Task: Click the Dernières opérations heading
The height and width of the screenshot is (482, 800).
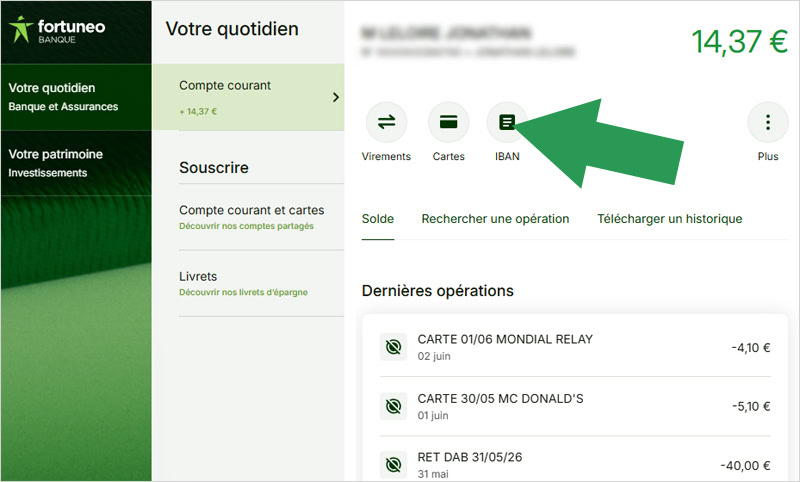Action: pos(438,291)
